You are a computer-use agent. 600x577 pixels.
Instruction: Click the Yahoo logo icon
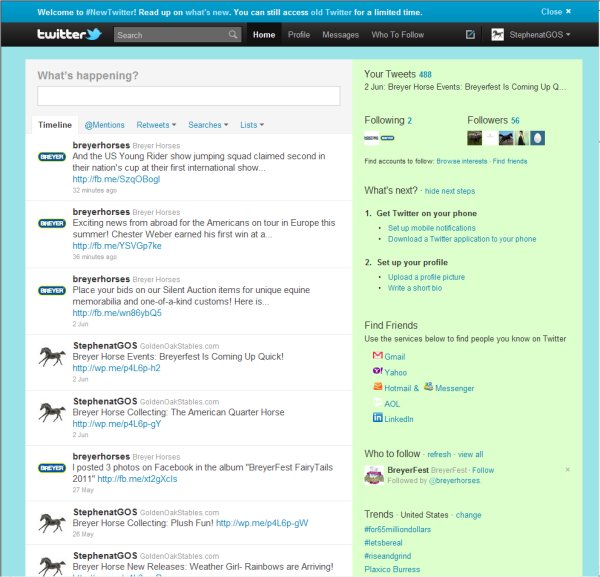pyautogui.click(x=378, y=371)
